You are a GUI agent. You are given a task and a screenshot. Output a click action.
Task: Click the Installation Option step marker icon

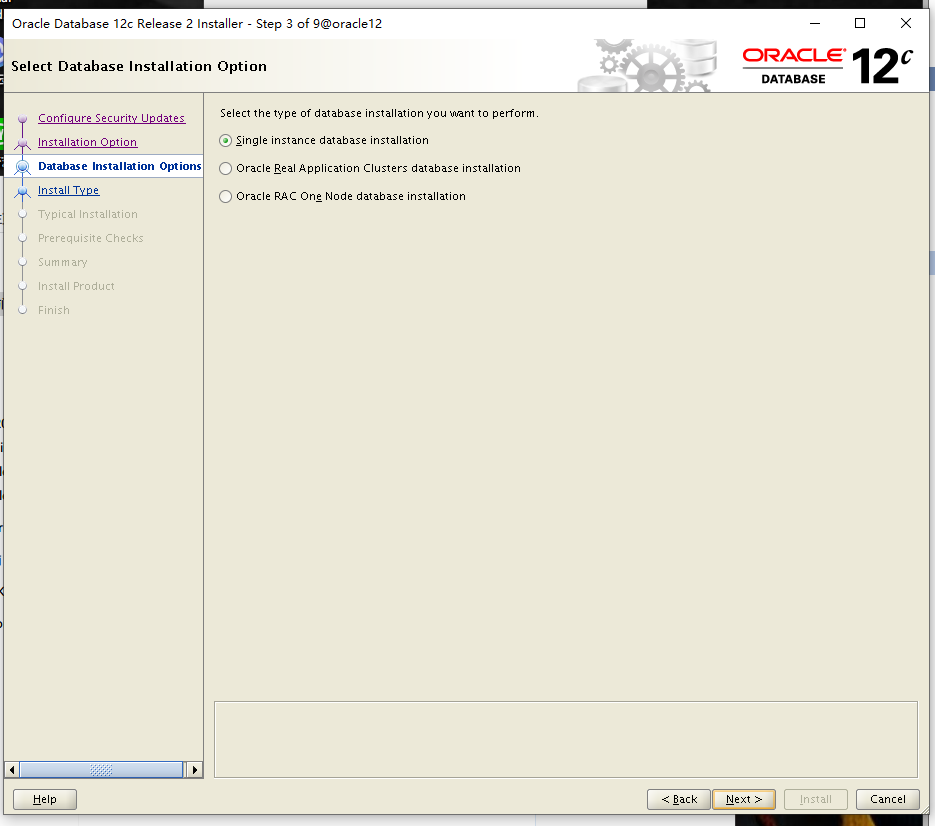point(23,143)
